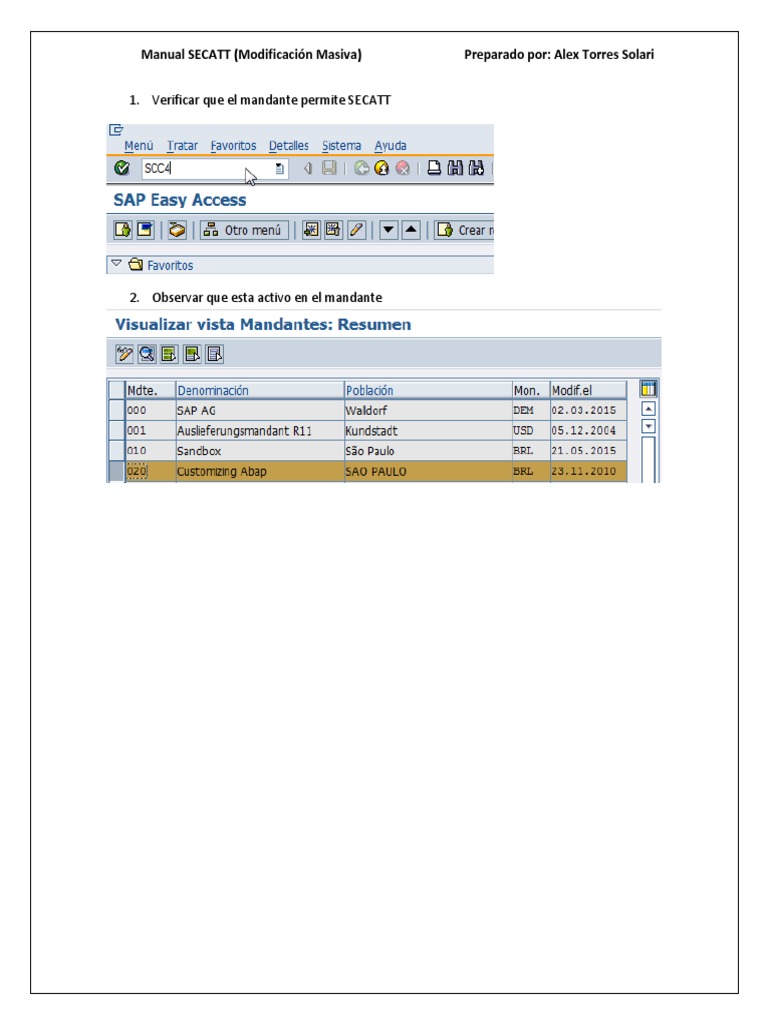Click the green Back arrow icon

pyautogui.click(x=361, y=168)
